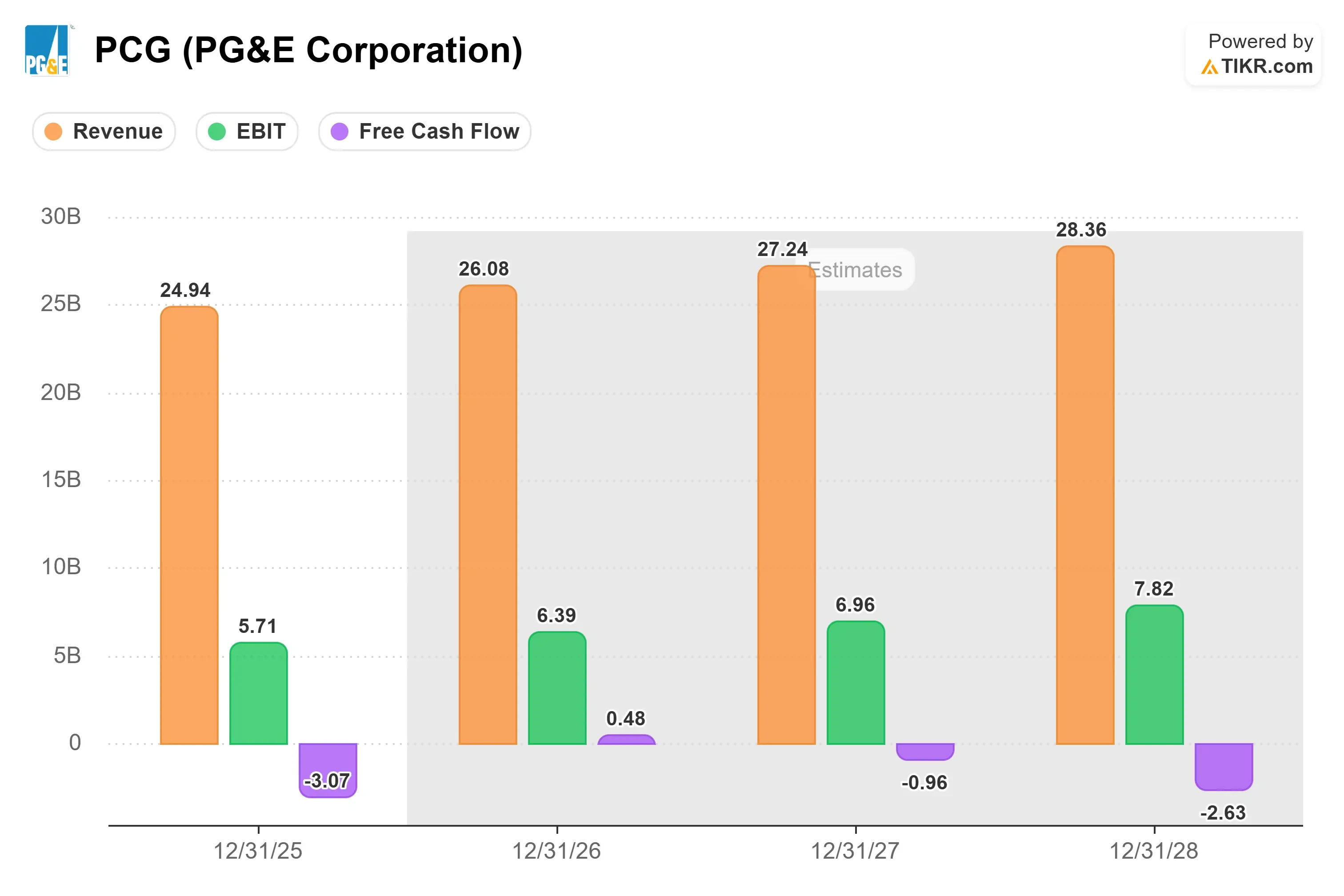This screenshot has width=1344, height=896.
Task: Click the 27.24 revenue value label
Action: tap(782, 249)
